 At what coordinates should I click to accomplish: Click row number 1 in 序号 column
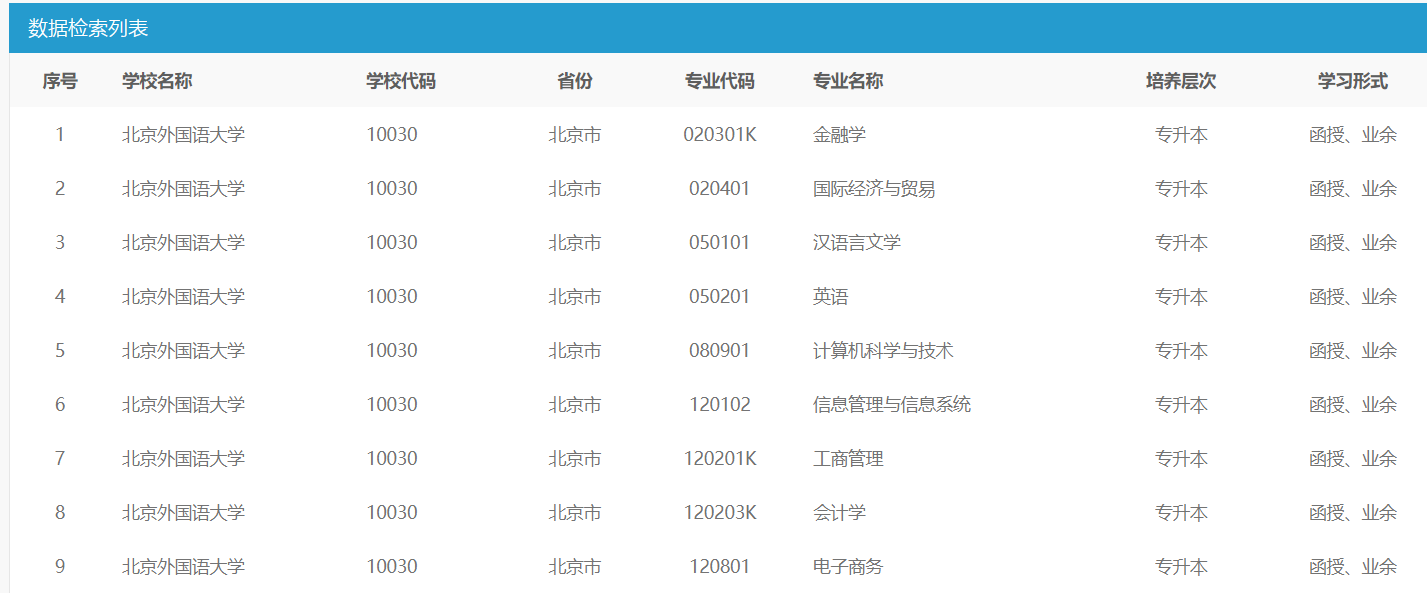(60, 135)
